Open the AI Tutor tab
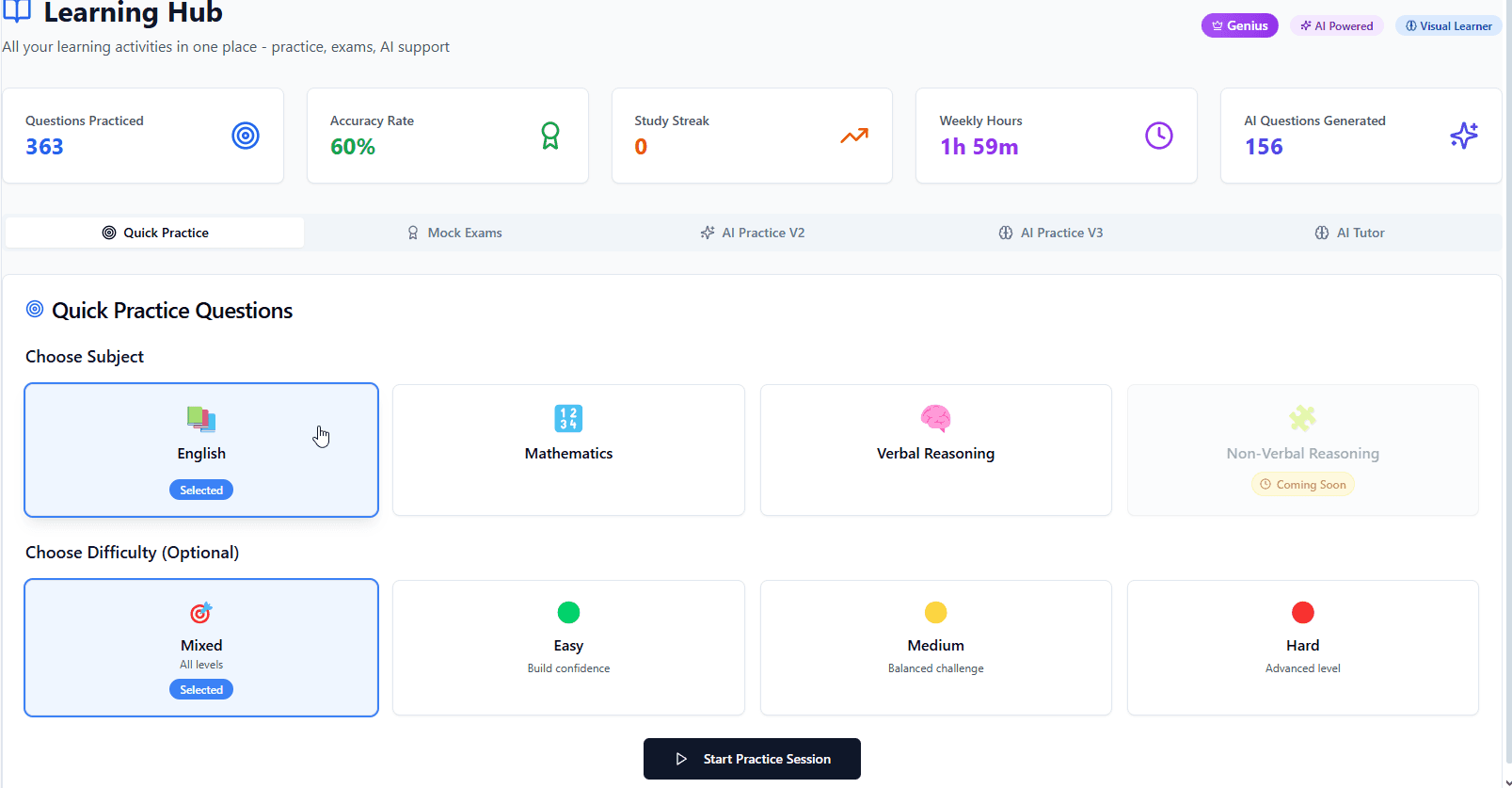The image size is (1512, 788). click(x=1349, y=233)
